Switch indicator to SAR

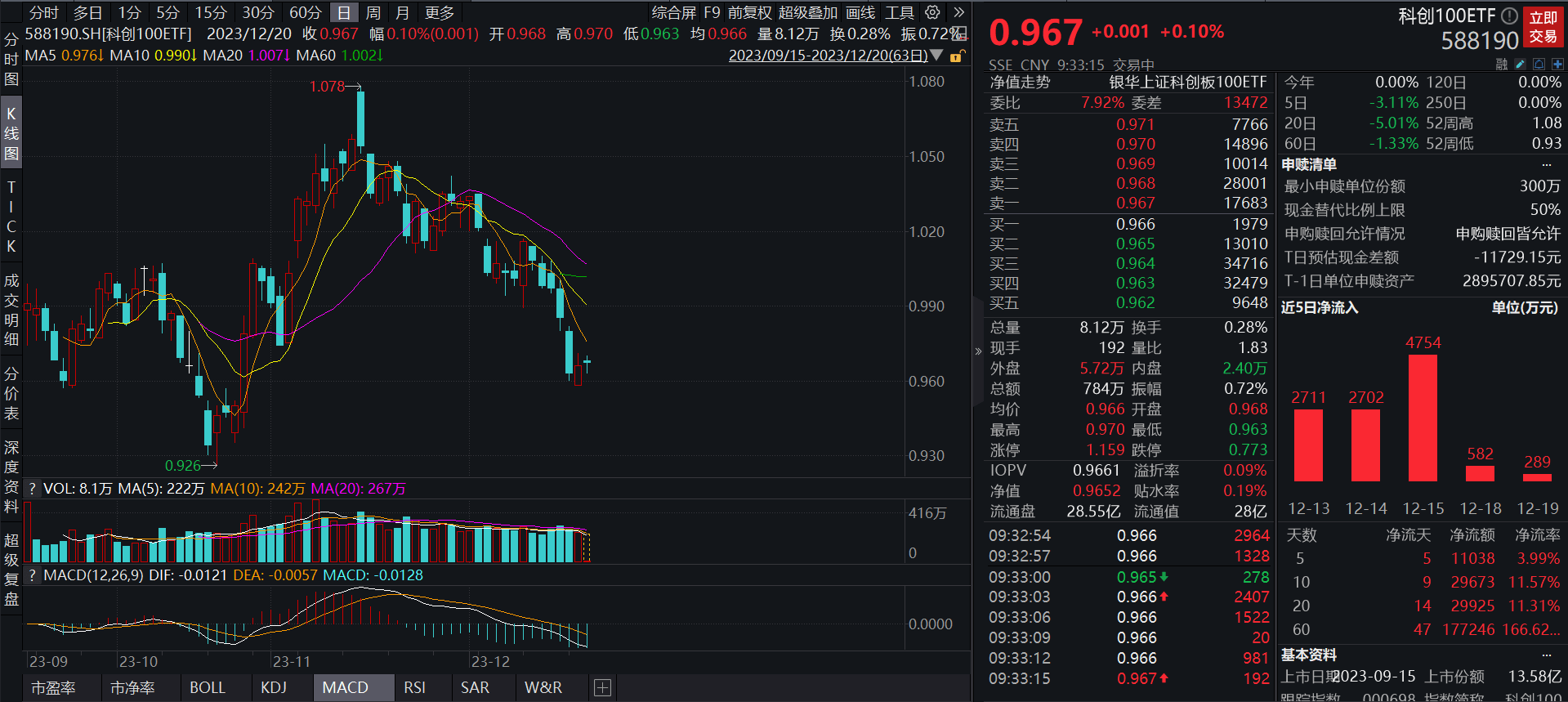point(475,687)
